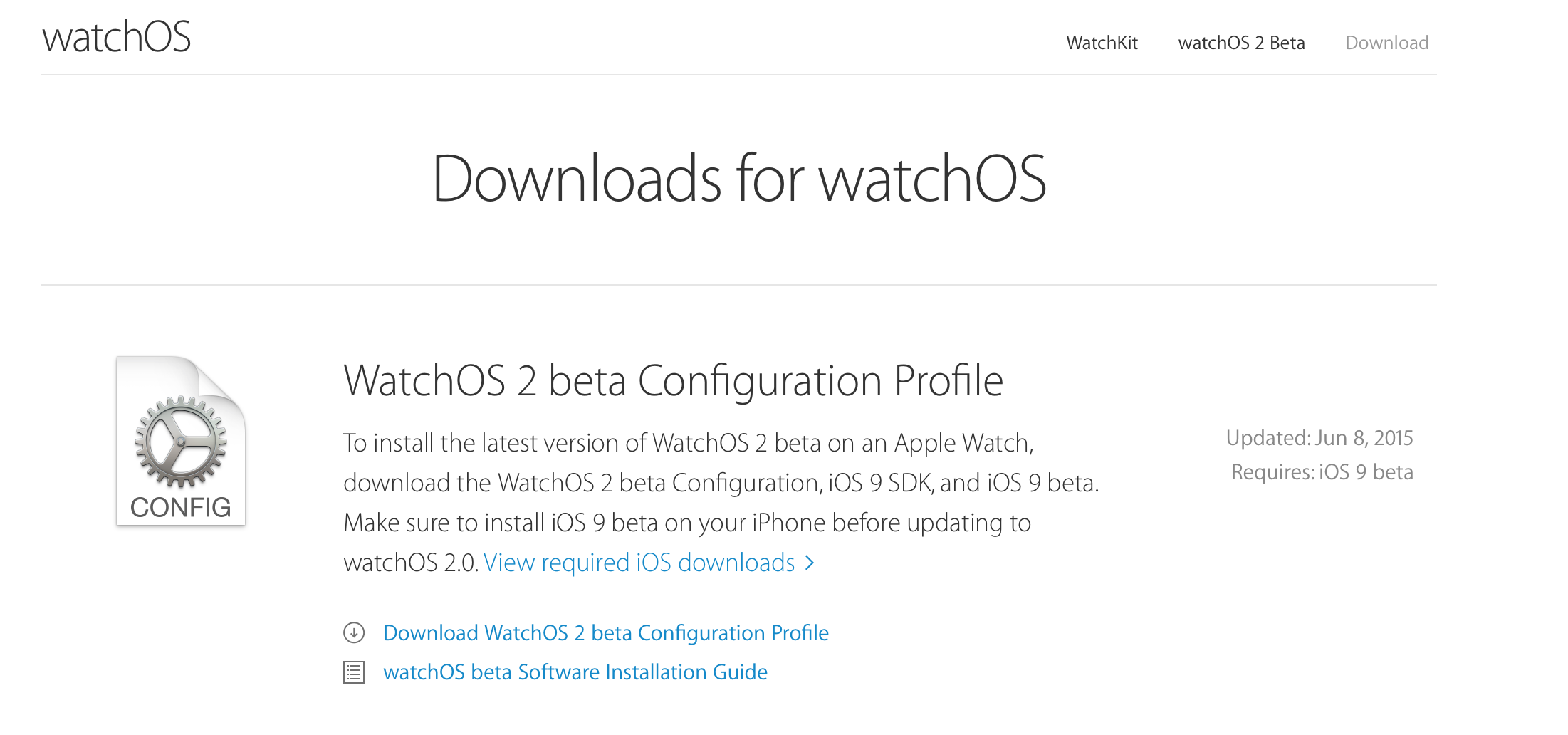Click the "Make sure to install iOS 9 beta" line
Viewport: 1568px width, 735px height.
coord(686,523)
